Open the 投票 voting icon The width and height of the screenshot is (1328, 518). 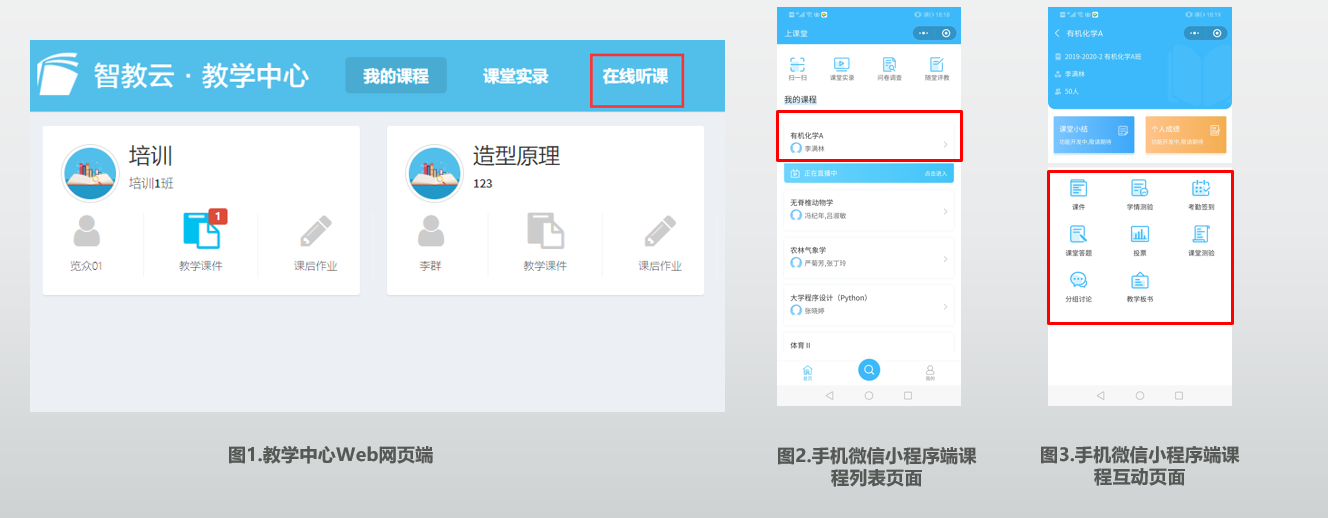(1139, 235)
